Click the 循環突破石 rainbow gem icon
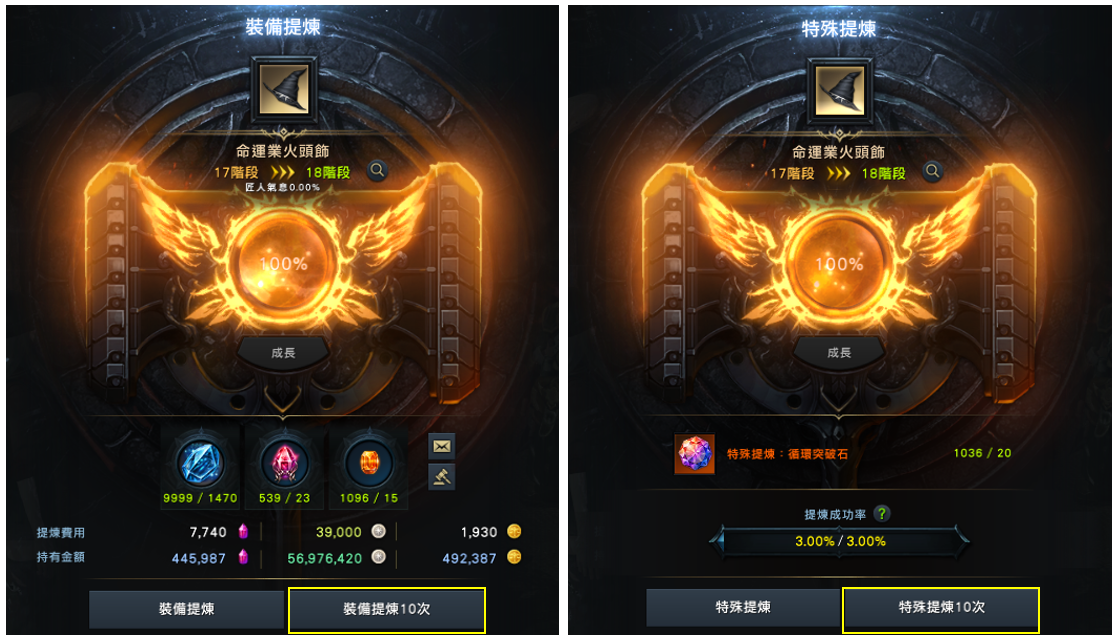Screen dimensions: 1120x642 (x=694, y=454)
